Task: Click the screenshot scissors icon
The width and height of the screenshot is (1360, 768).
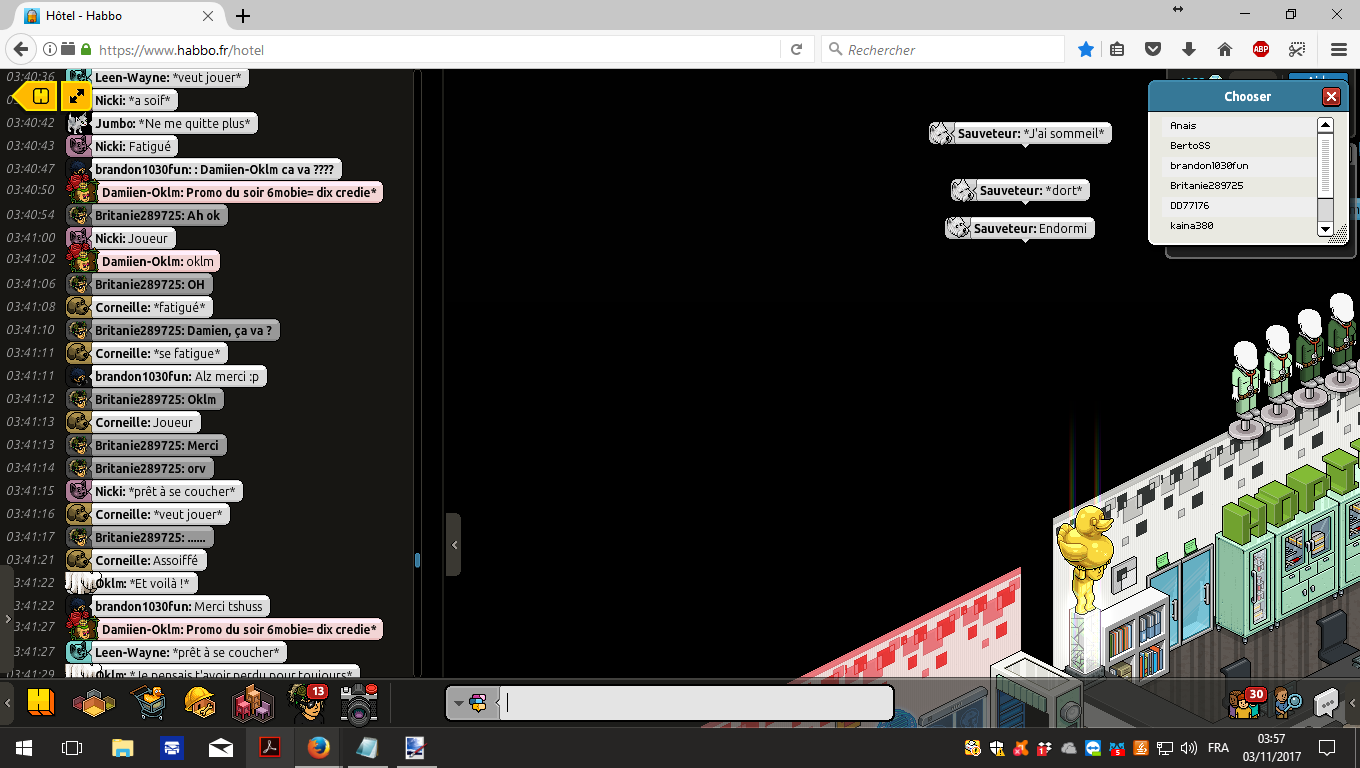Action: [x=1297, y=49]
